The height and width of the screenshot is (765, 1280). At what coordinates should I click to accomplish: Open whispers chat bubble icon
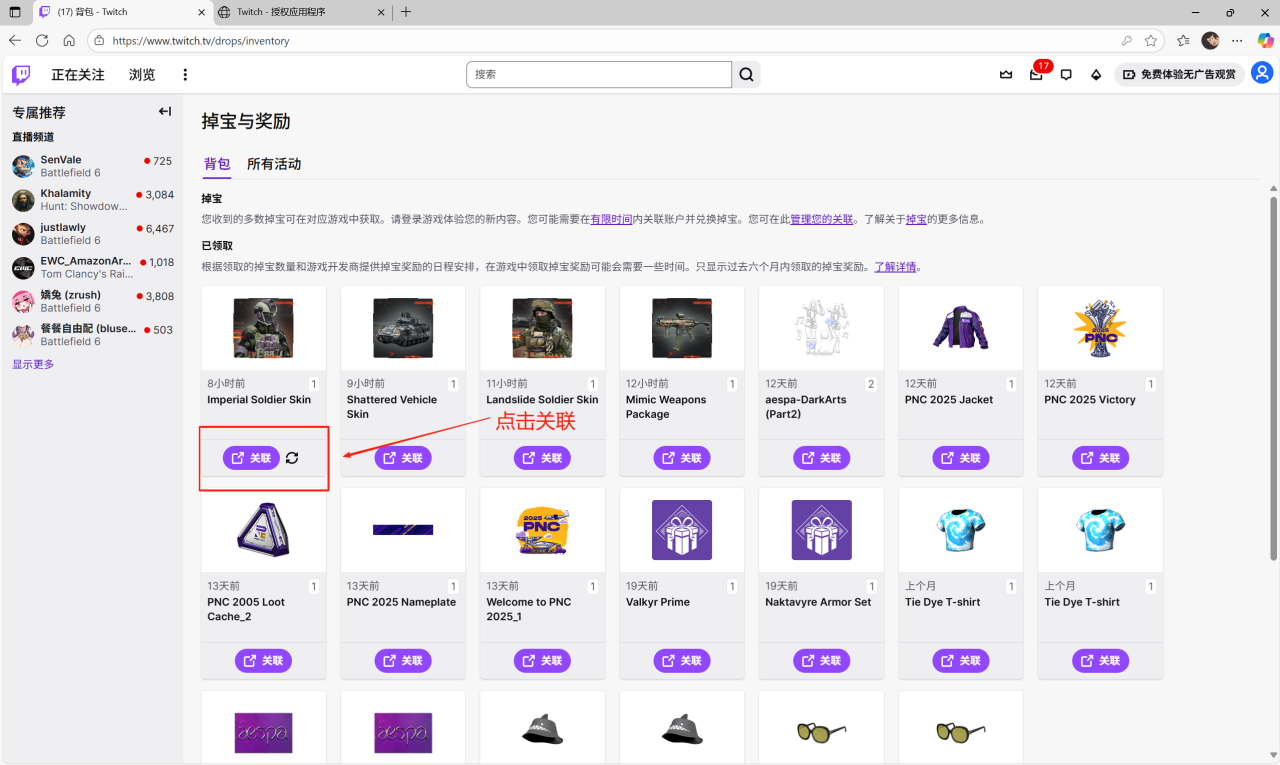[1066, 75]
